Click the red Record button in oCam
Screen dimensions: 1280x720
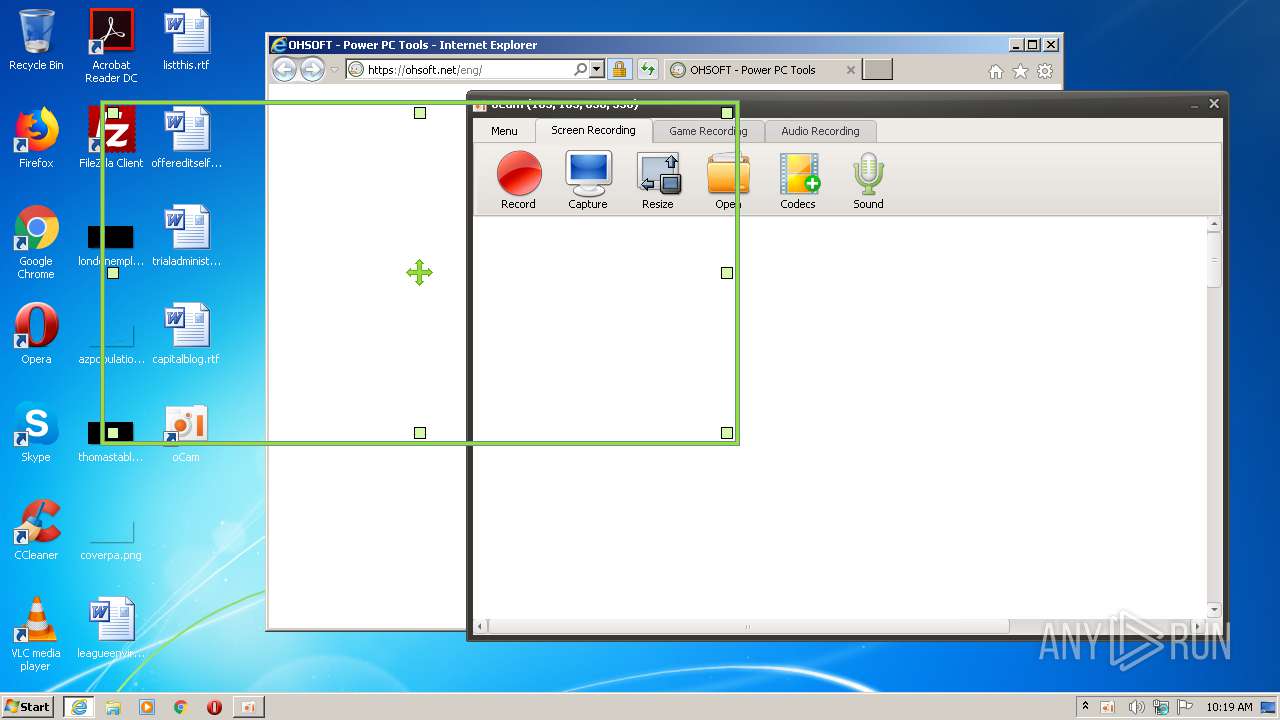519,180
